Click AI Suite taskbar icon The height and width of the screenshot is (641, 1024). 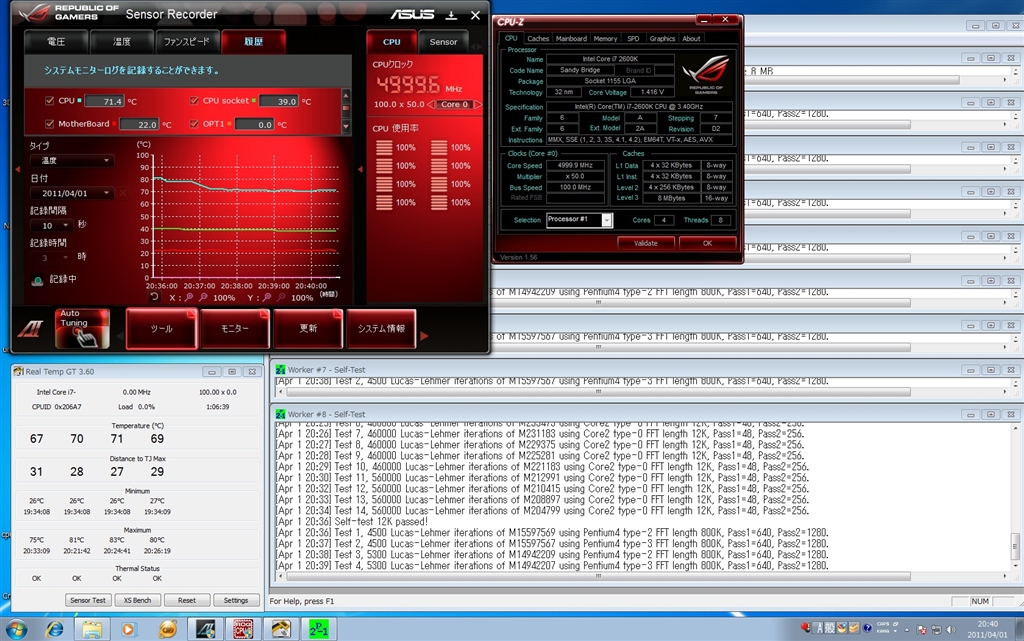coord(206,629)
